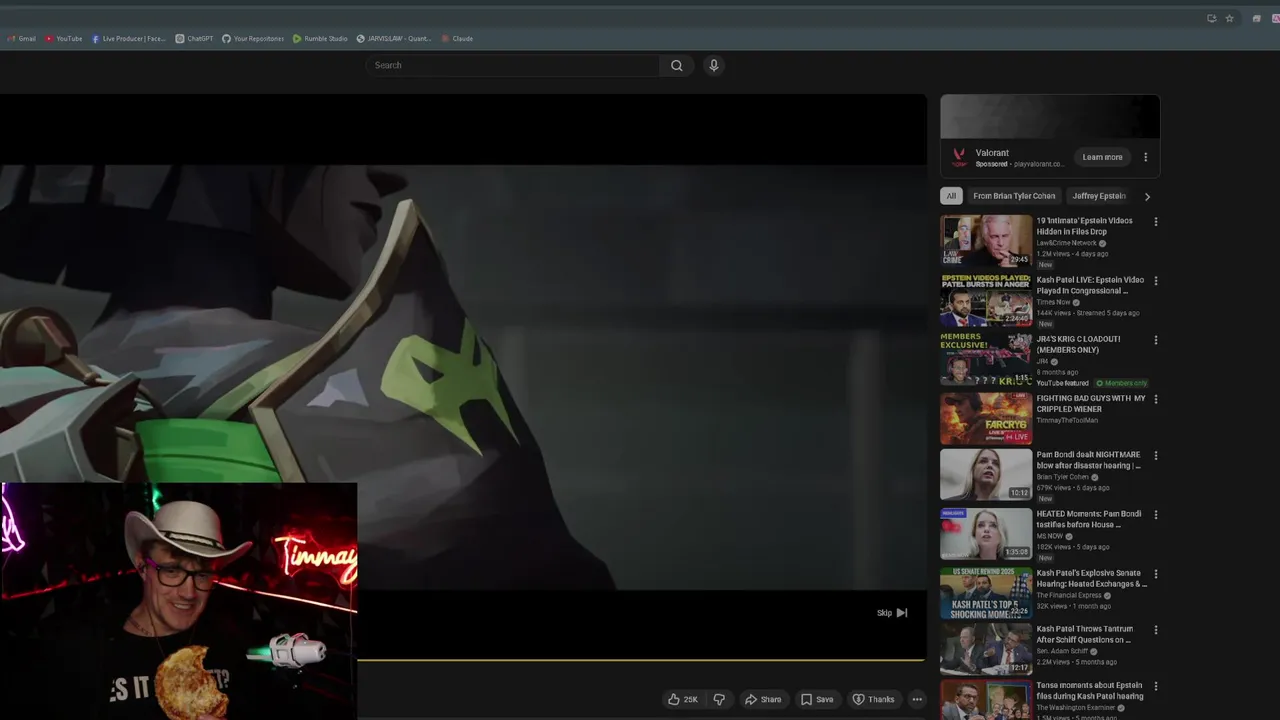Open options for HEATED Moments video
This screenshot has height=720, width=1280.
(1156, 515)
